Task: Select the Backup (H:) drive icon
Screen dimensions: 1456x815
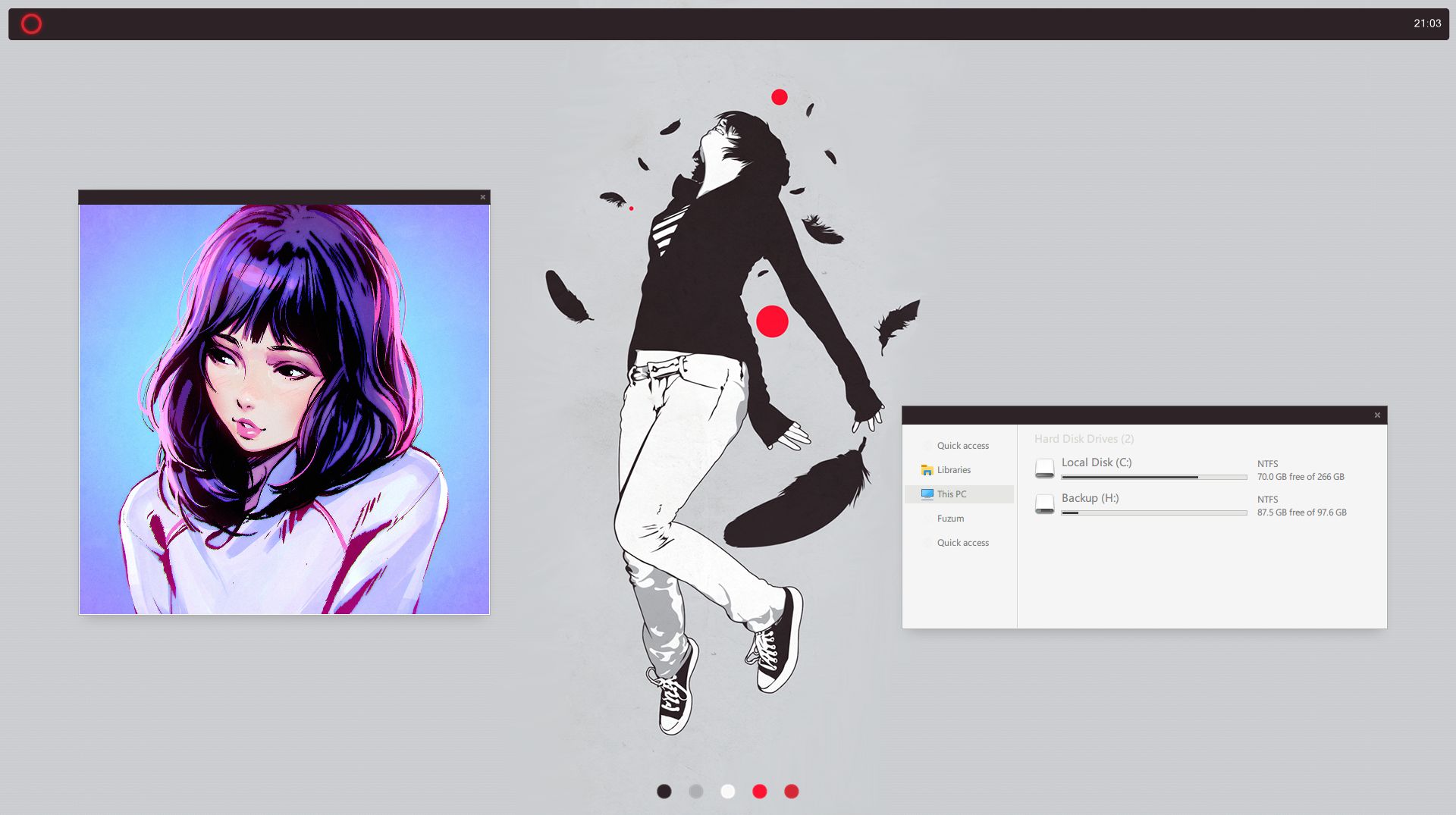Action: [x=1044, y=504]
